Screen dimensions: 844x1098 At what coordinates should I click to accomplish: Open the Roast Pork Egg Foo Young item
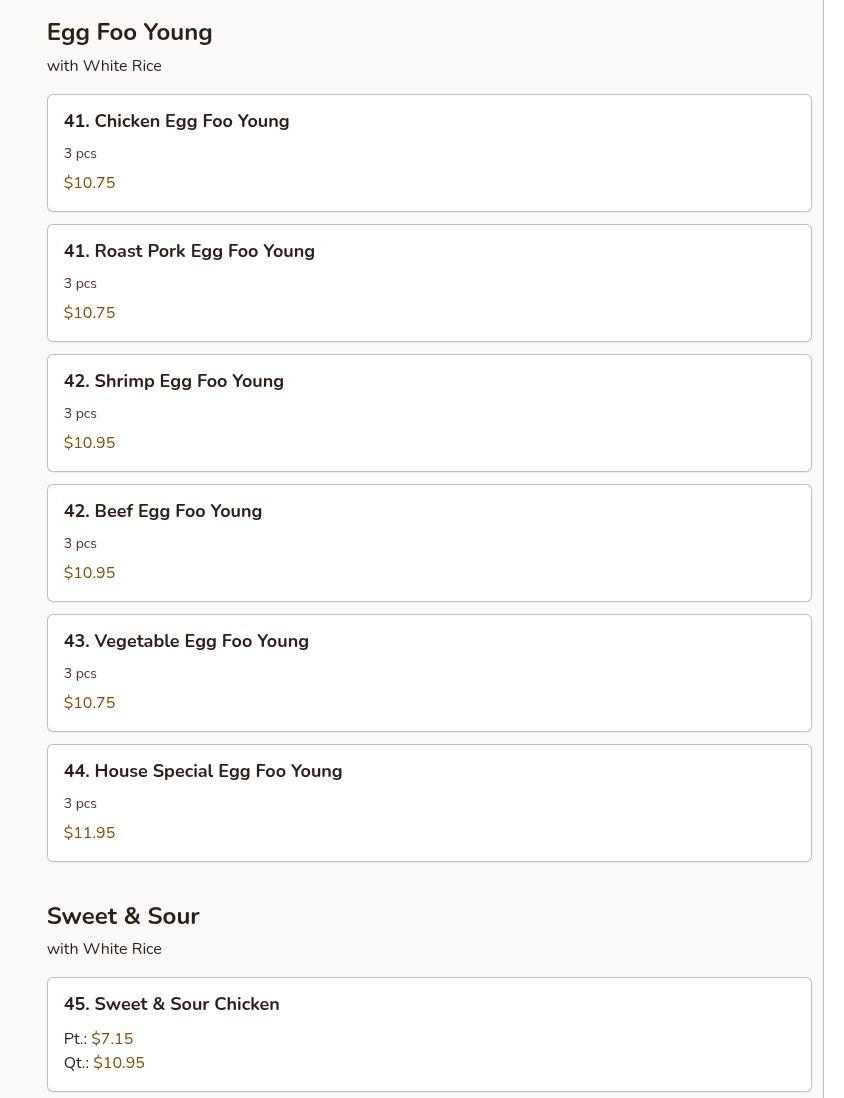click(x=189, y=251)
